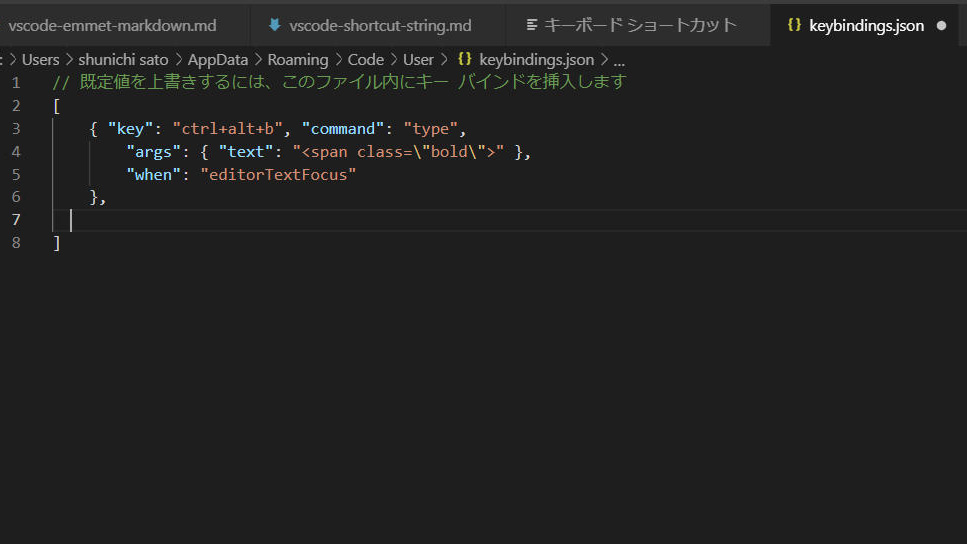Click the braces icon in the breadcrumb

pyautogui.click(x=465, y=59)
